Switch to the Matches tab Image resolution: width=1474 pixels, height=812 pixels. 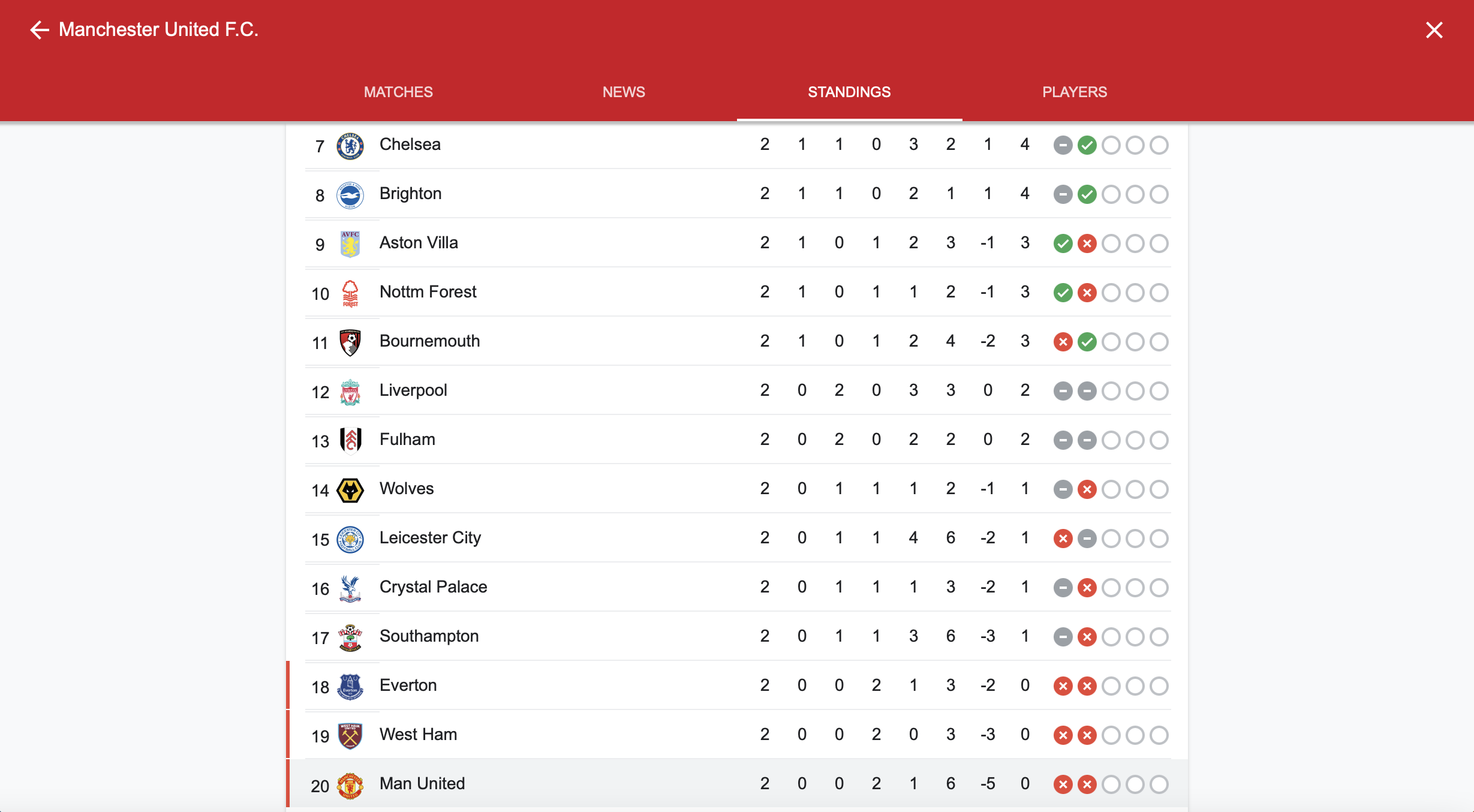click(x=398, y=92)
